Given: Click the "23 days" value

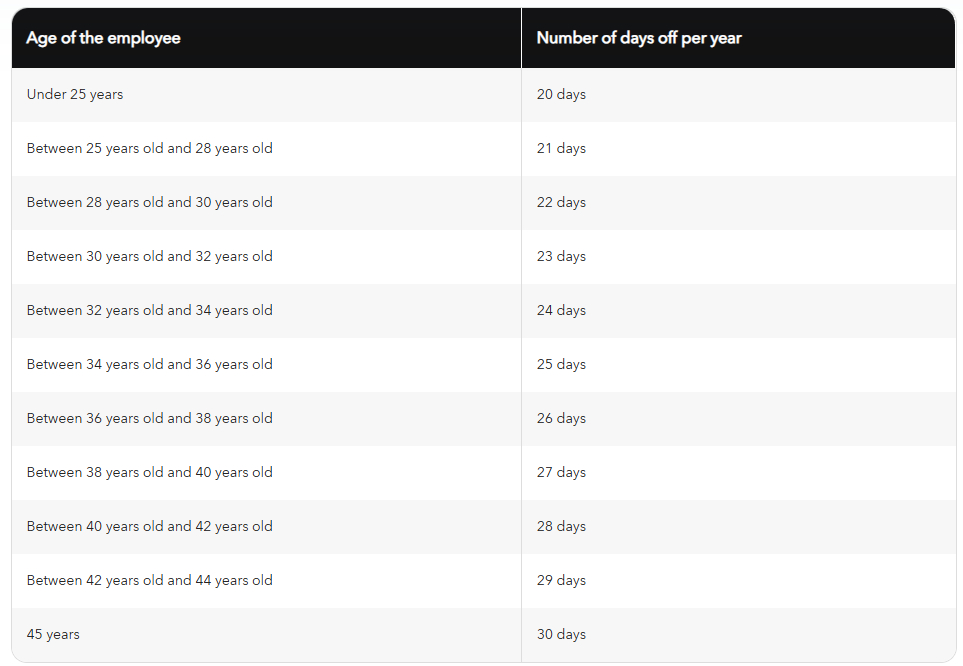Looking at the screenshot, I should 561,256.
